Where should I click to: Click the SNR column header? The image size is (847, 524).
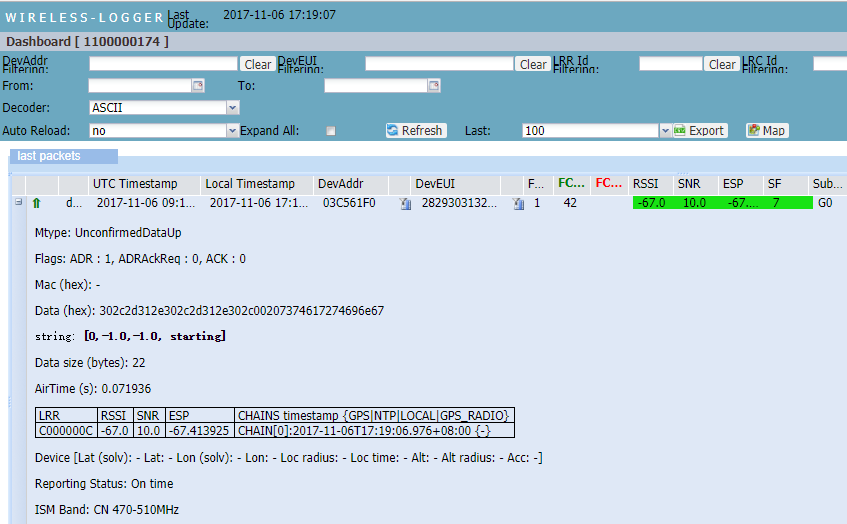pos(696,184)
